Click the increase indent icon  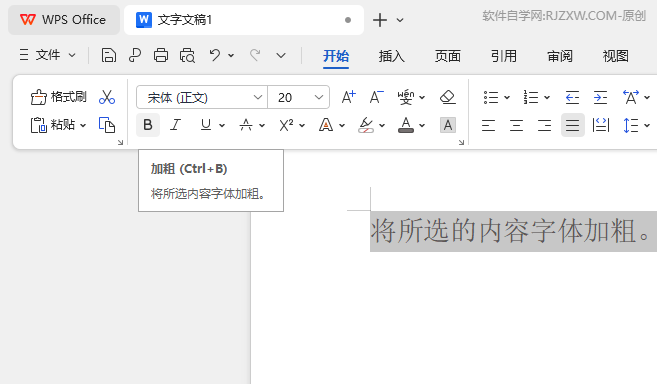[x=600, y=97]
